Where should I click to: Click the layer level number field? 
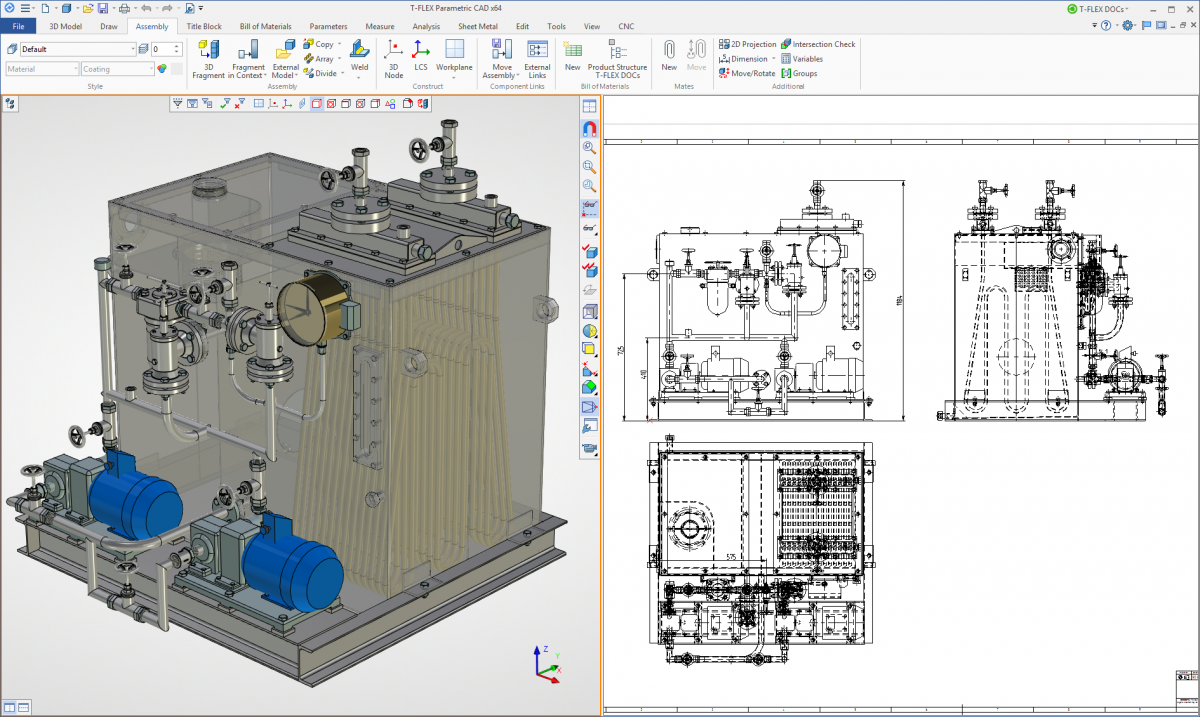pyautogui.click(x=161, y=49)
